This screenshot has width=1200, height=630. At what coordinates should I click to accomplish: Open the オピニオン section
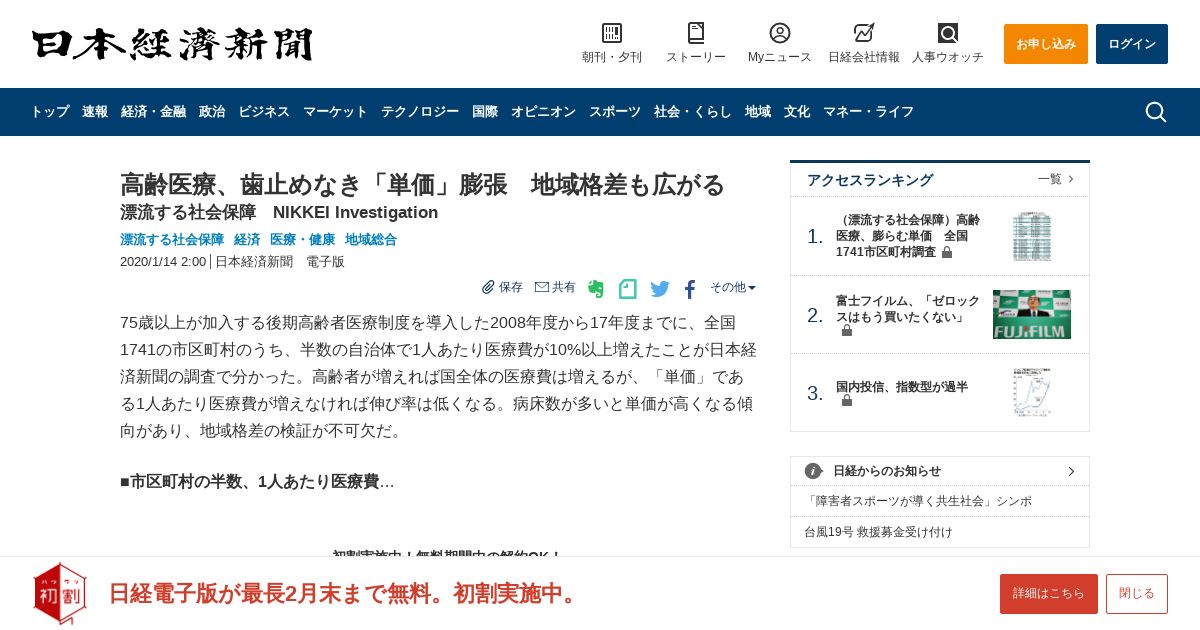pos(543,112)
